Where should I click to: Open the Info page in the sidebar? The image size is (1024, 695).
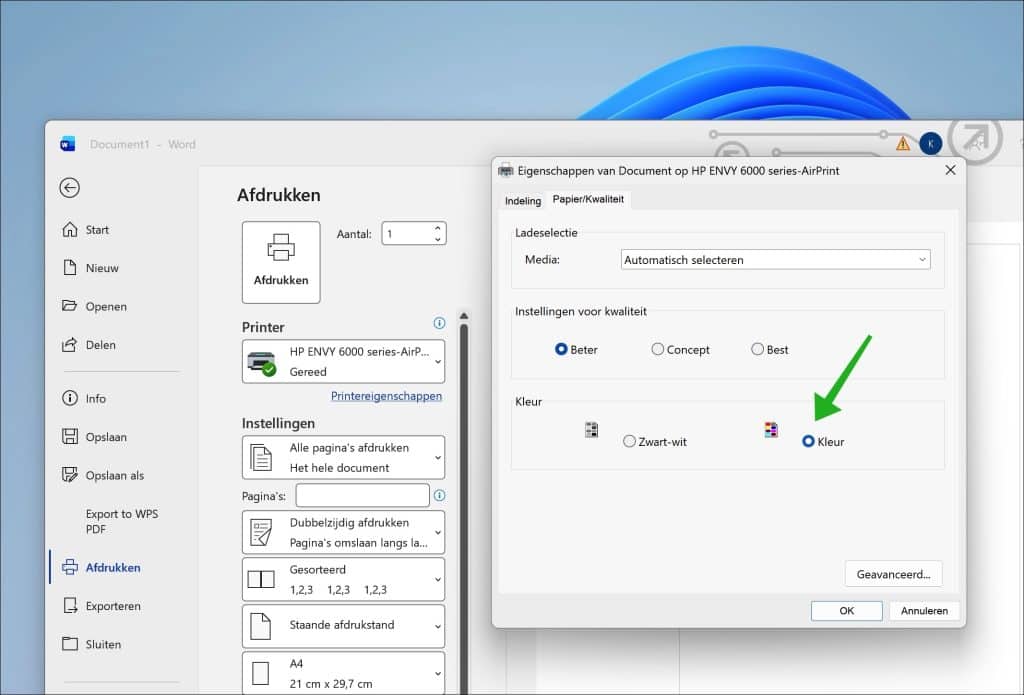point(95,398)
